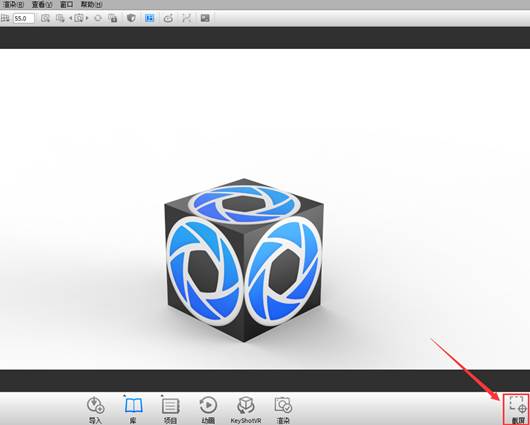Open the 帮助 help menu
530x425 pixels.
91,4
